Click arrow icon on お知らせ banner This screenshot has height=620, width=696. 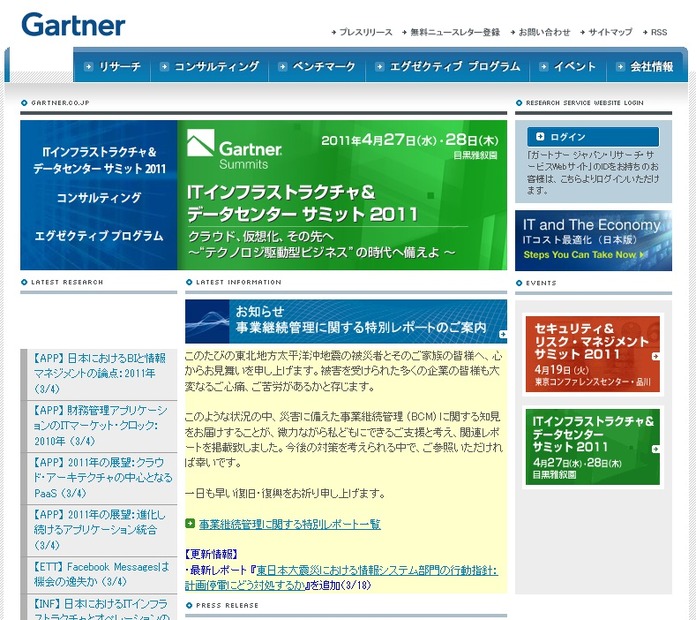[502, 334]
